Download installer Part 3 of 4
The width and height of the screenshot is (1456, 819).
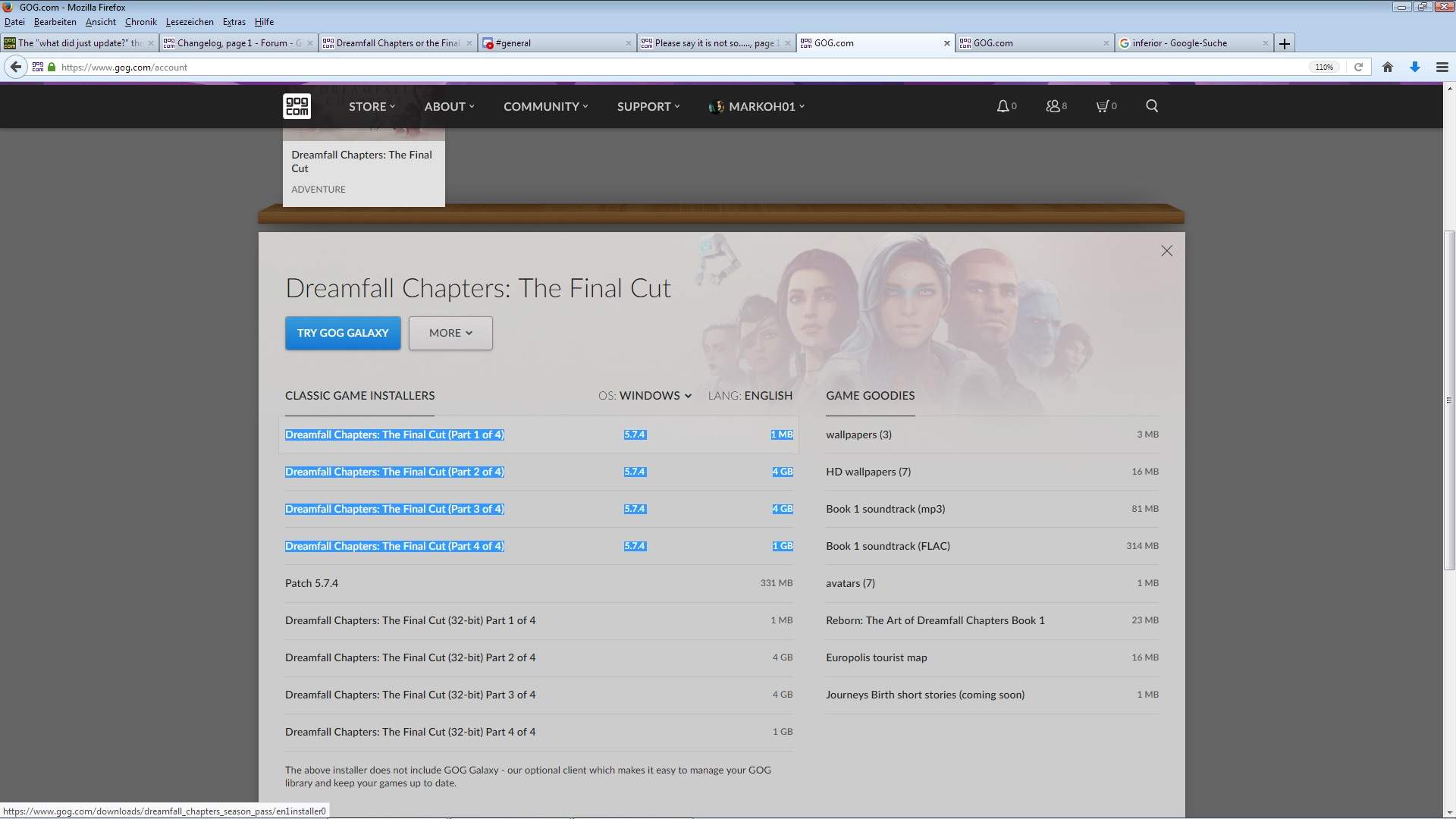(x=539, y=509)
